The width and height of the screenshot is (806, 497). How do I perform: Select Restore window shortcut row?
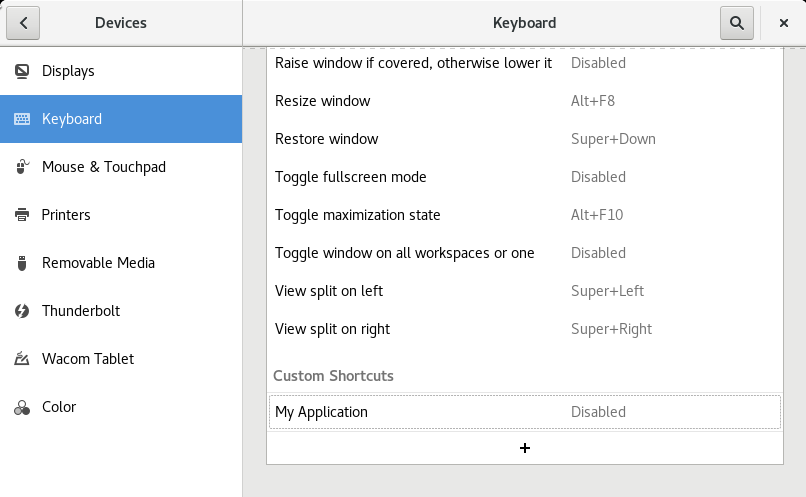click(524, 139)
